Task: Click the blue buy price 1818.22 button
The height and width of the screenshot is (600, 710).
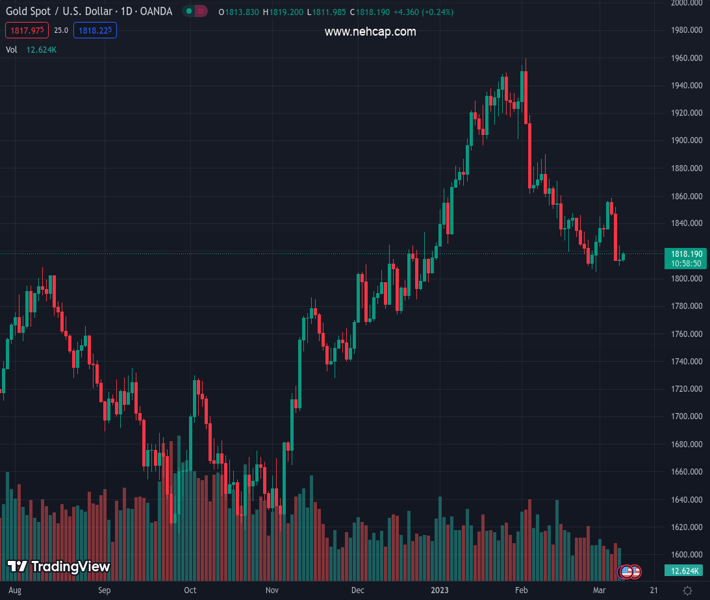Action: (96, 30)
